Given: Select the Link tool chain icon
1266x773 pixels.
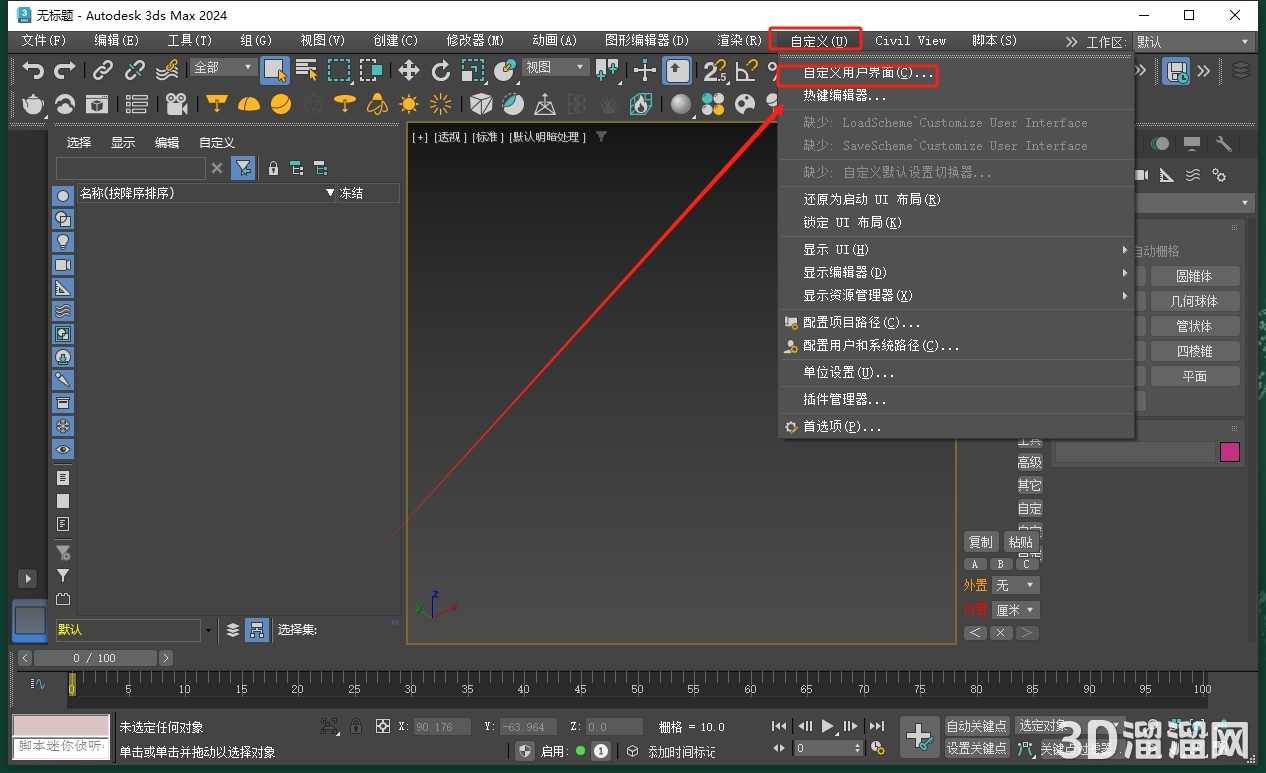Looking at the screenshot, I should (103, 70).
